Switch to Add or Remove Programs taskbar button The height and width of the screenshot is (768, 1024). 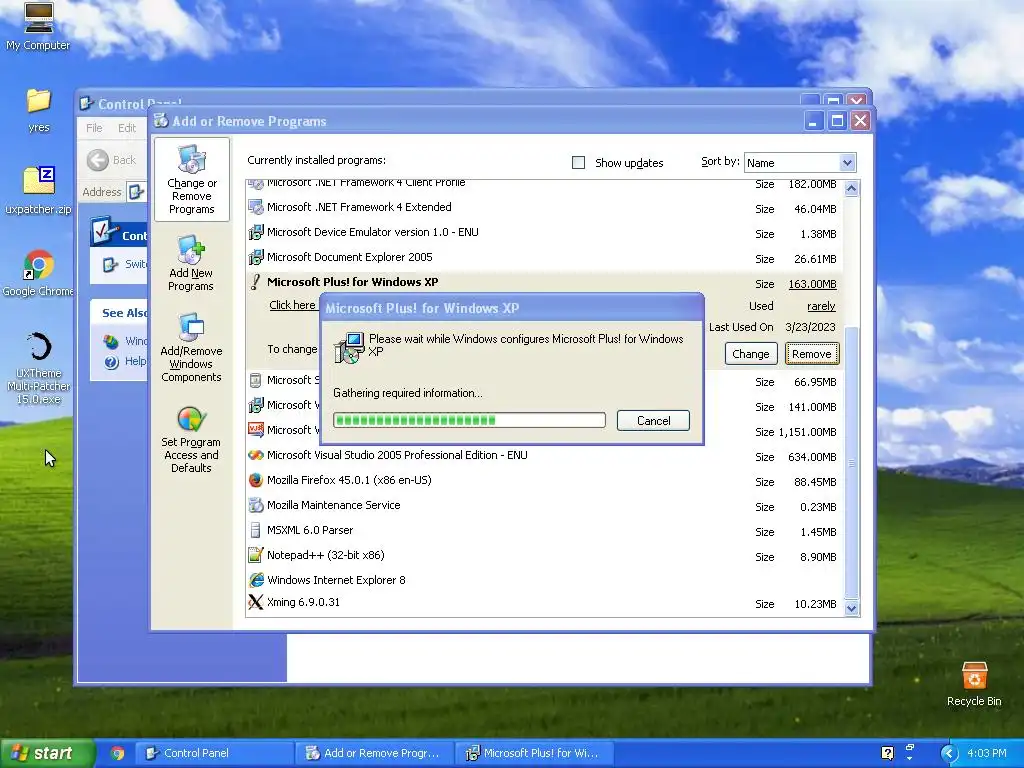pyautogui.click(x=375, y=753)
